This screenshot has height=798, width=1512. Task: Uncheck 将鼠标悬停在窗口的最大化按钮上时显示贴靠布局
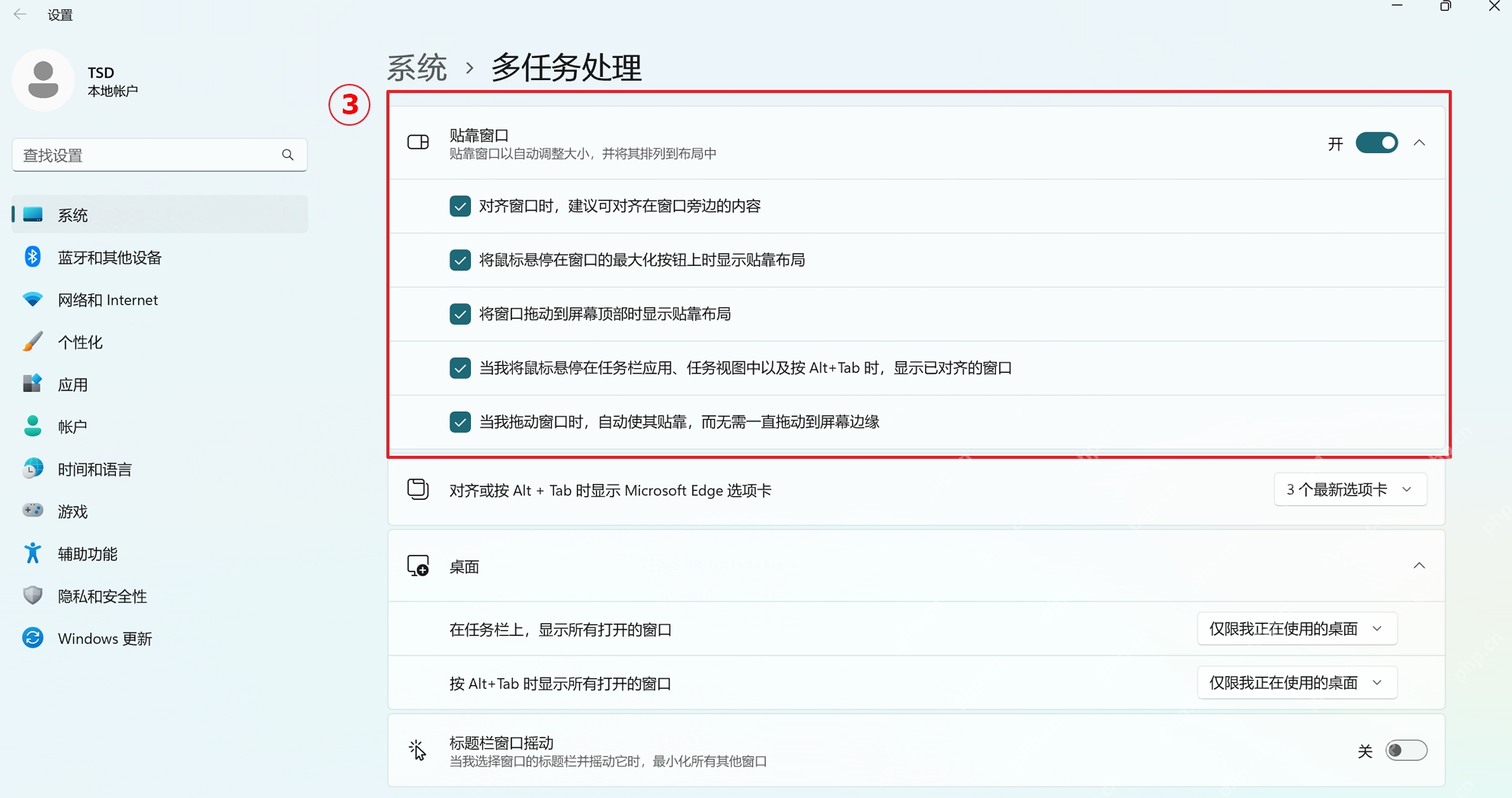[460, 260]
